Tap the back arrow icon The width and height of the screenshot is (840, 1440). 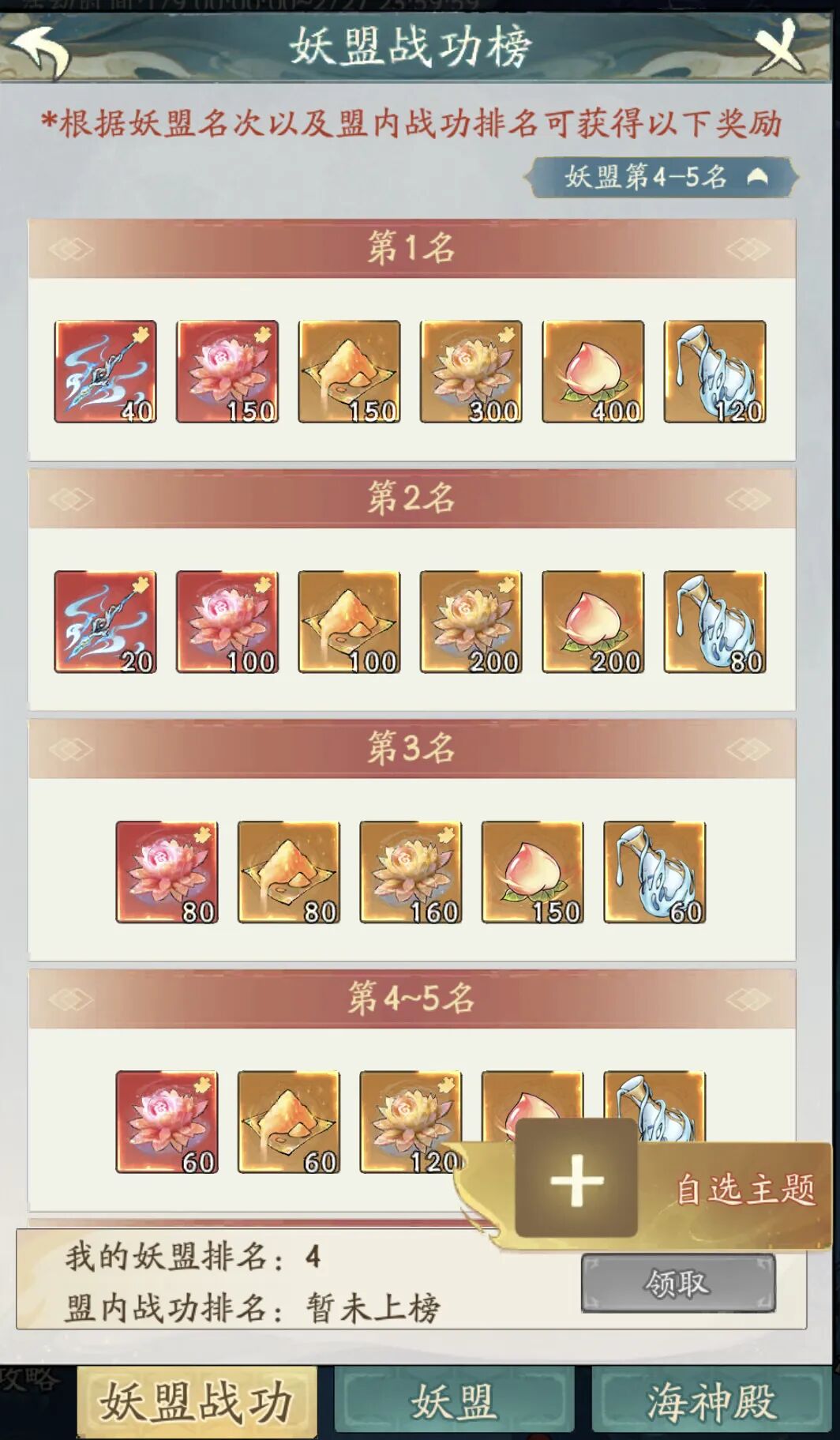tap(39, 49)
